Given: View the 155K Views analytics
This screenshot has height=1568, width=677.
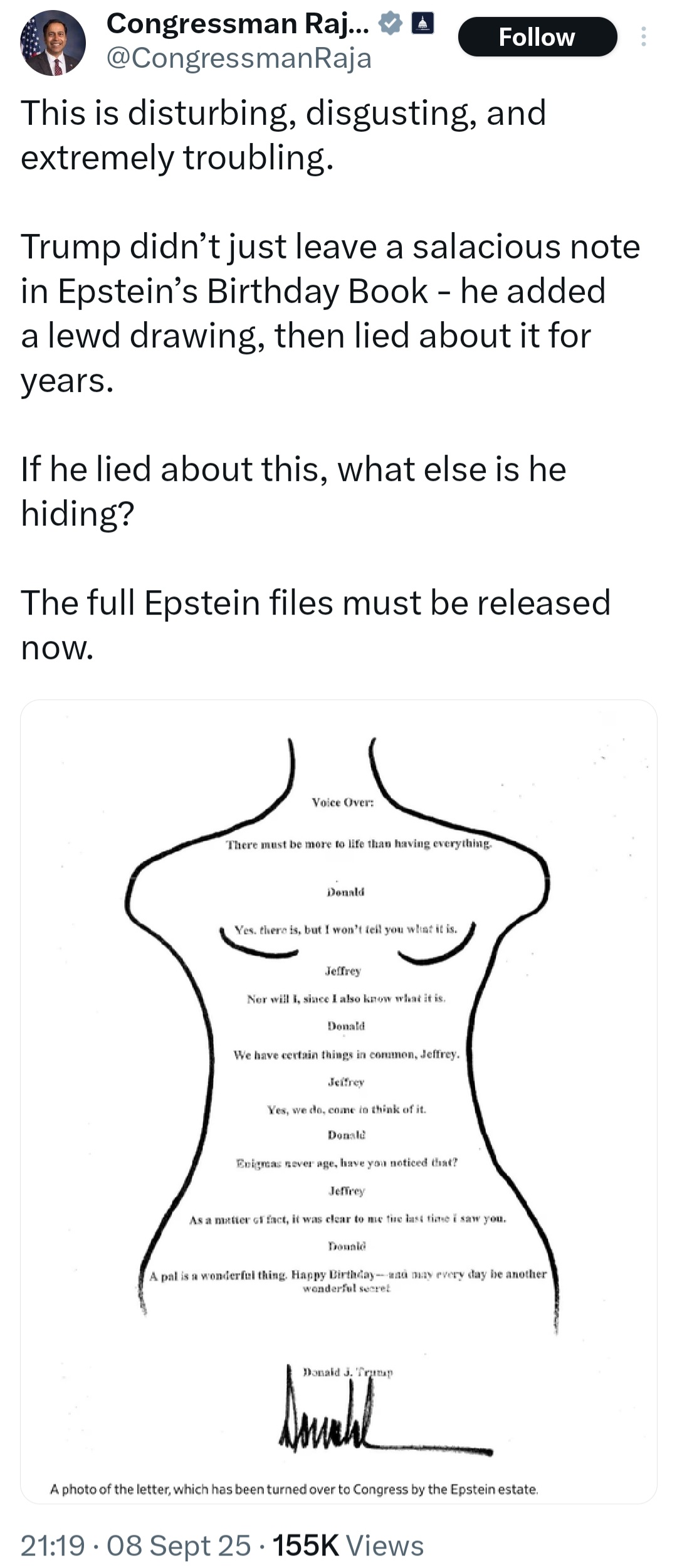Looking at the screenshot, I should 348,1545.
